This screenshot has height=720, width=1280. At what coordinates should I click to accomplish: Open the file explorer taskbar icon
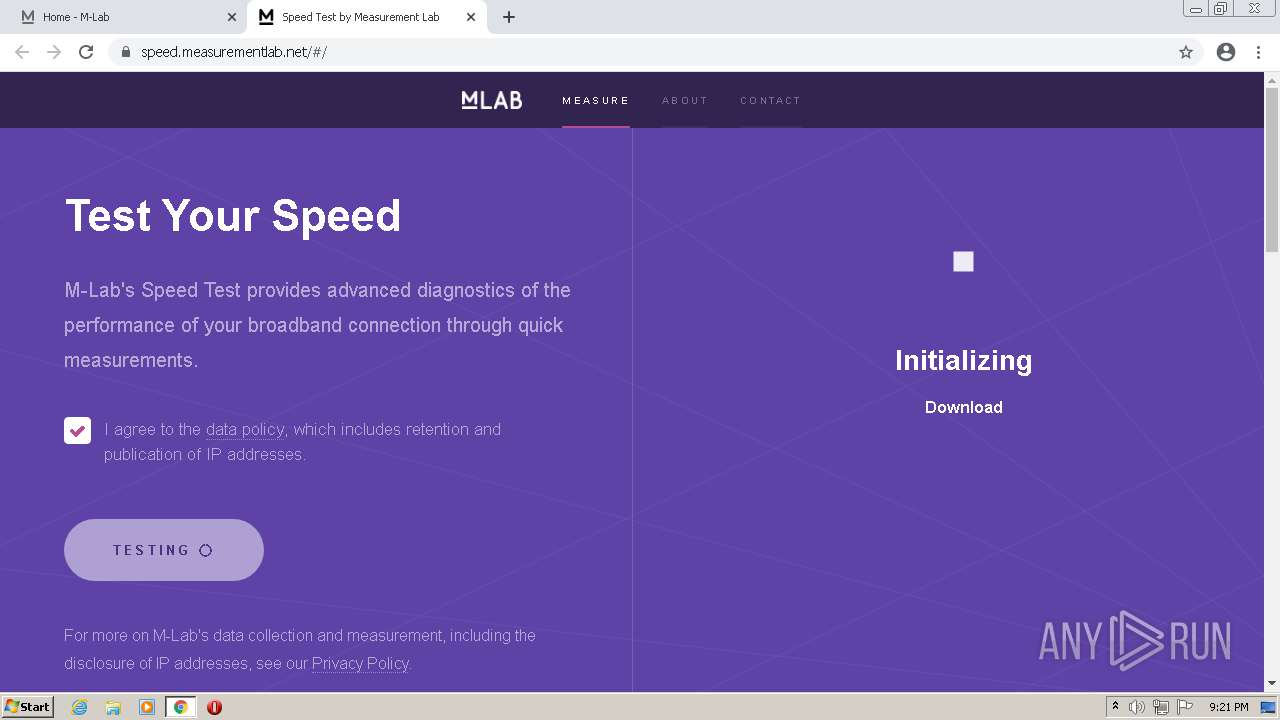[x=113, y=707]
